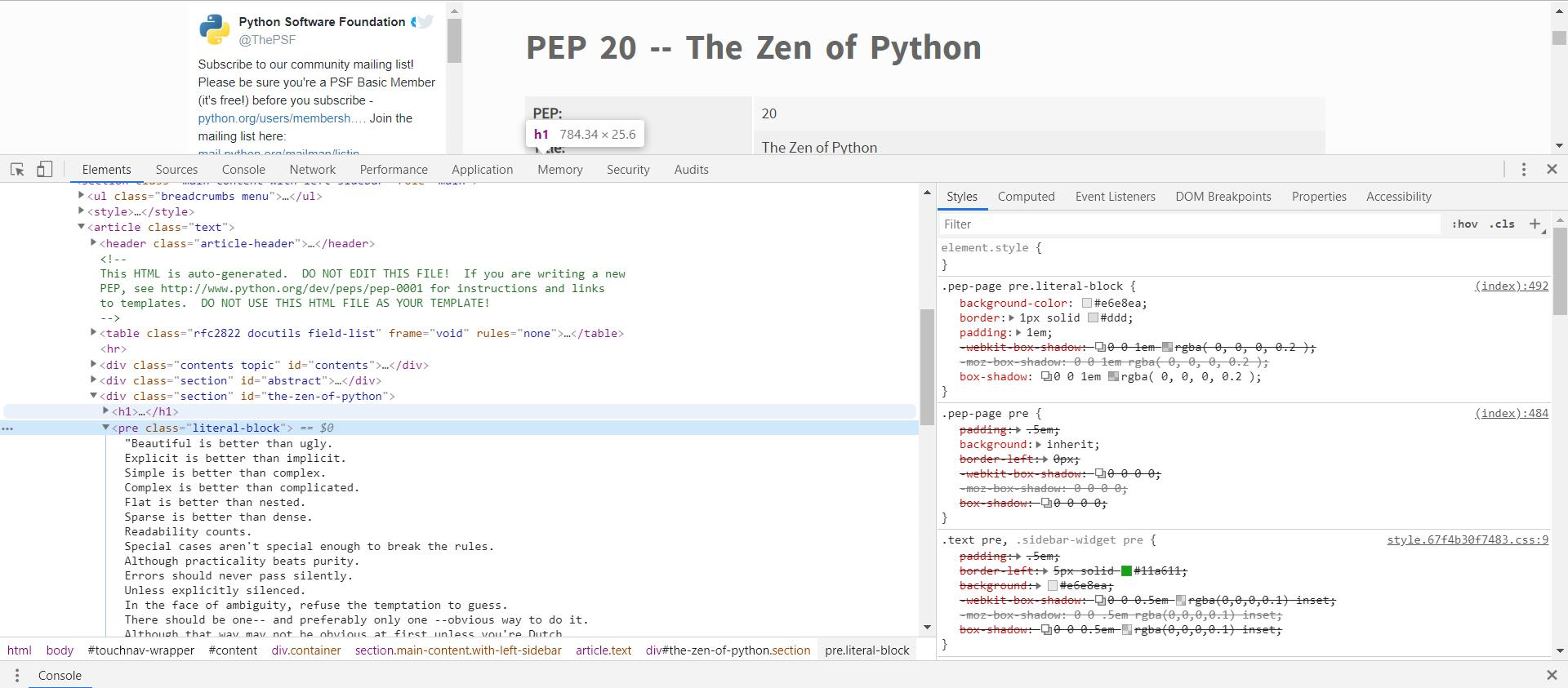The height and width of the screenshot is (688, 1568).
Task: Expand the div id abstract node
Action: click(93, 380)
